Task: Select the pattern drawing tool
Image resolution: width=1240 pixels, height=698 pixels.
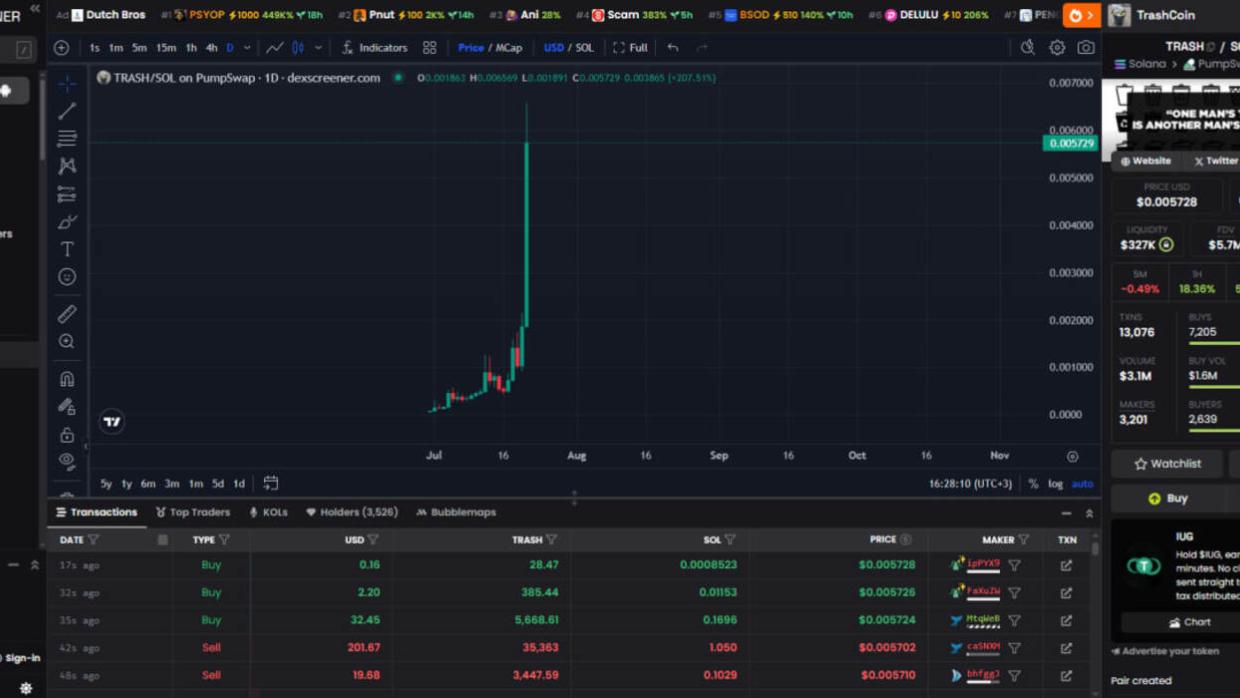Action: (x=67, y=166)
